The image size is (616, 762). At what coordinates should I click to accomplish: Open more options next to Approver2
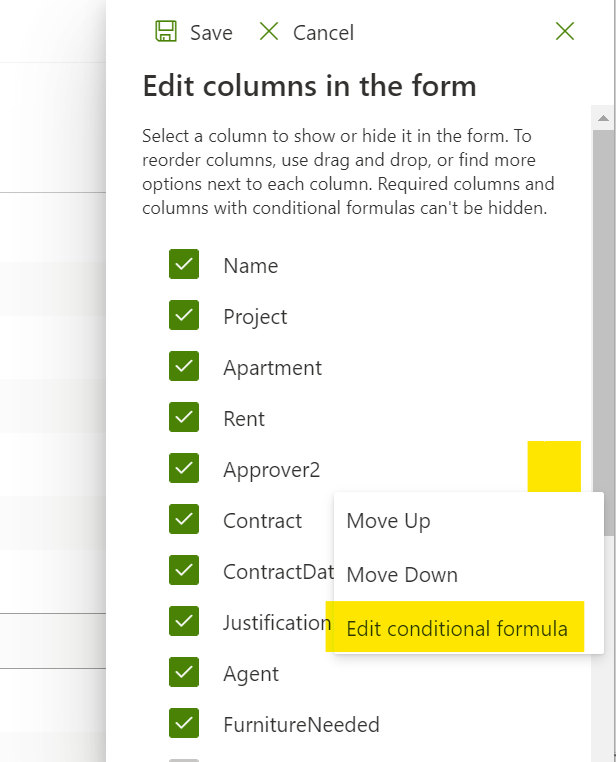point(554,467)
